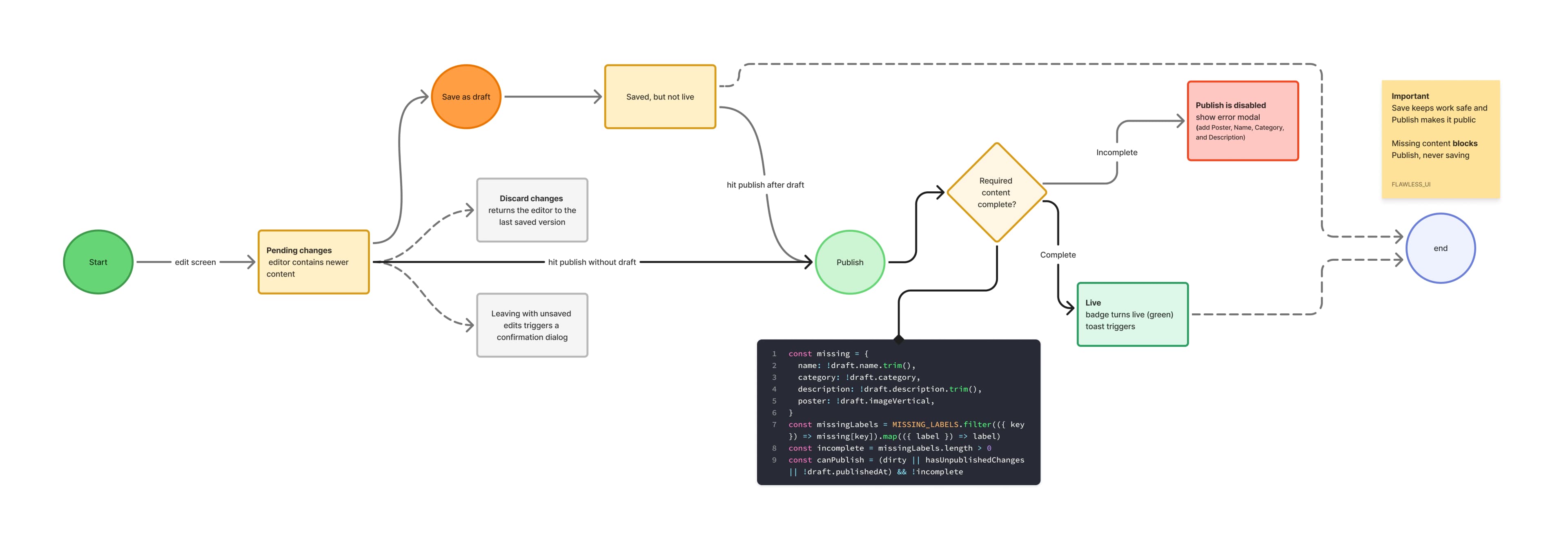
Task: Select the green Publish circle node
Action: [x=850, y=262]
